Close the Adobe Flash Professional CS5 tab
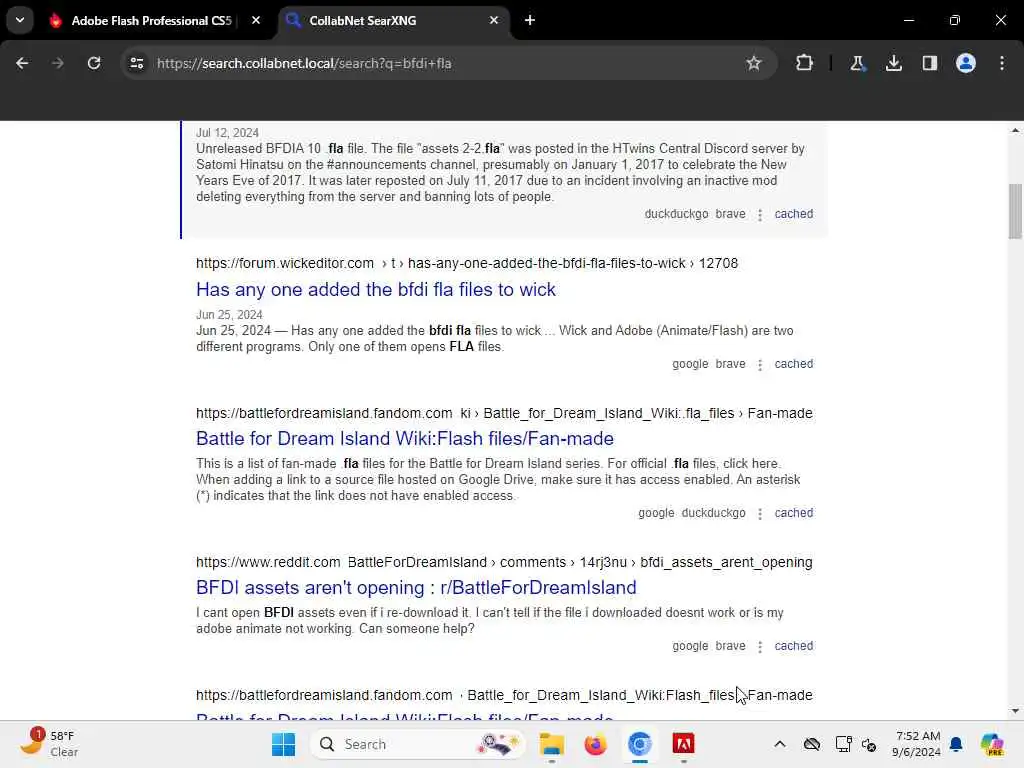Image resolution: width=1024 pixels, height=768 pixels. tap(256, 20)
